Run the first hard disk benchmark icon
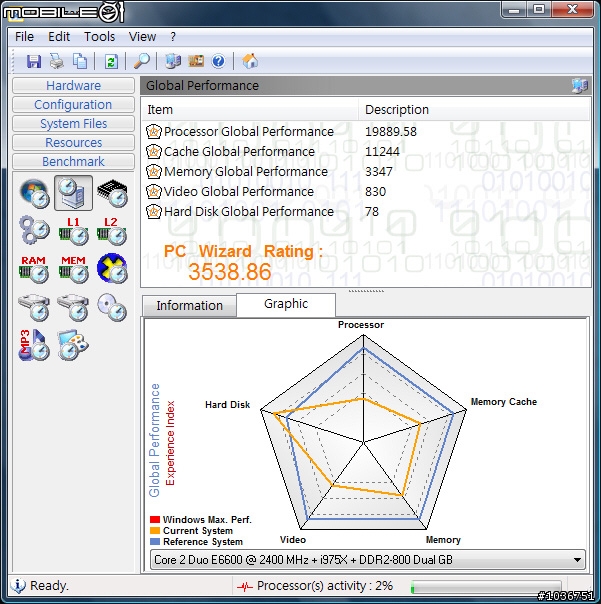This screenshot has width=601, height=604. pyautogui.click(x=34, y=307)
